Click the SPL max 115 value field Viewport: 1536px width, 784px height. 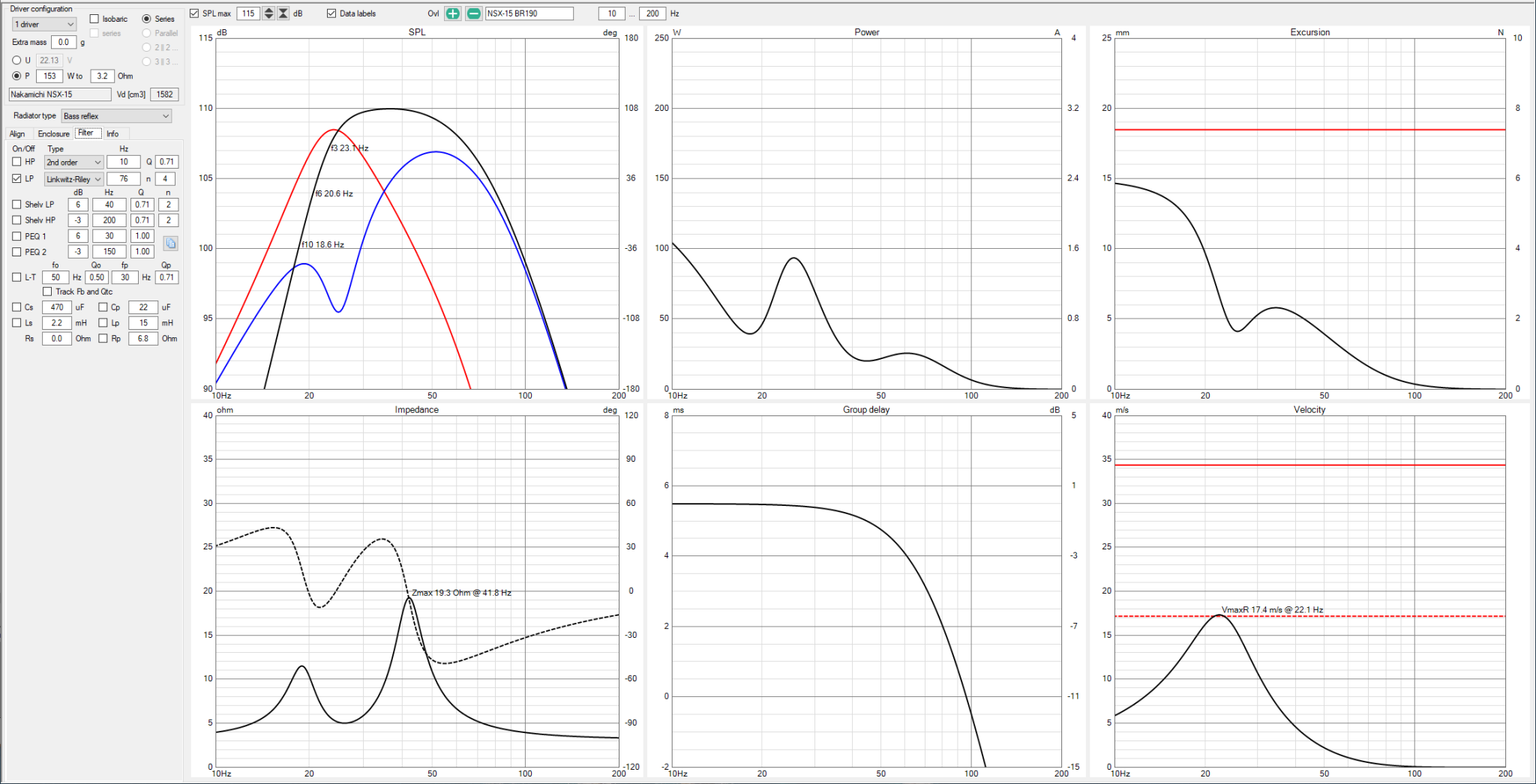(248, 13)
